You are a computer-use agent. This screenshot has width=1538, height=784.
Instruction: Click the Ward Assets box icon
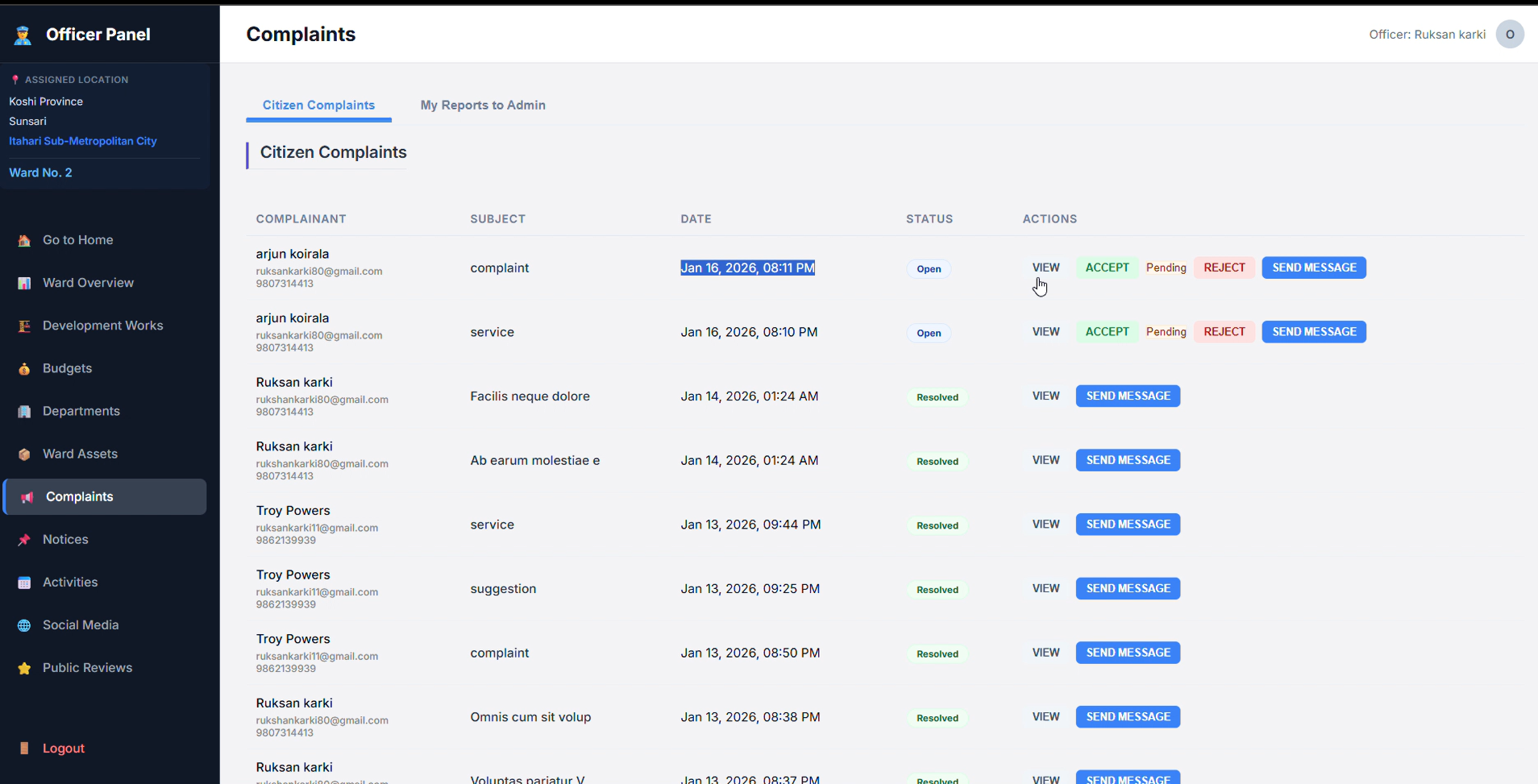[x=24, y=454]
